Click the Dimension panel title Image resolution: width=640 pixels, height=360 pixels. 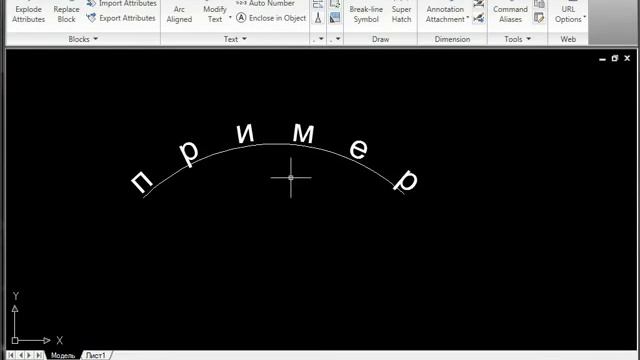coord(452,39)
